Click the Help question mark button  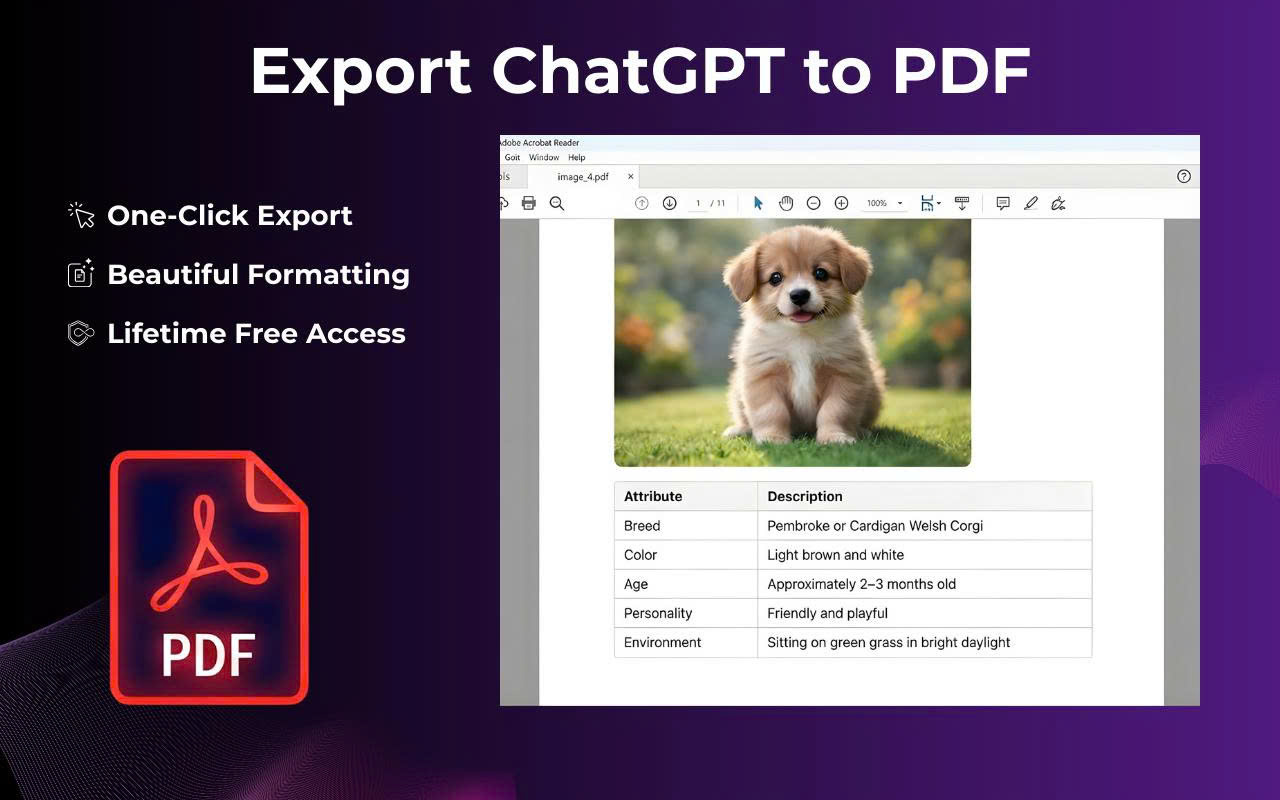pos(1184,176)
